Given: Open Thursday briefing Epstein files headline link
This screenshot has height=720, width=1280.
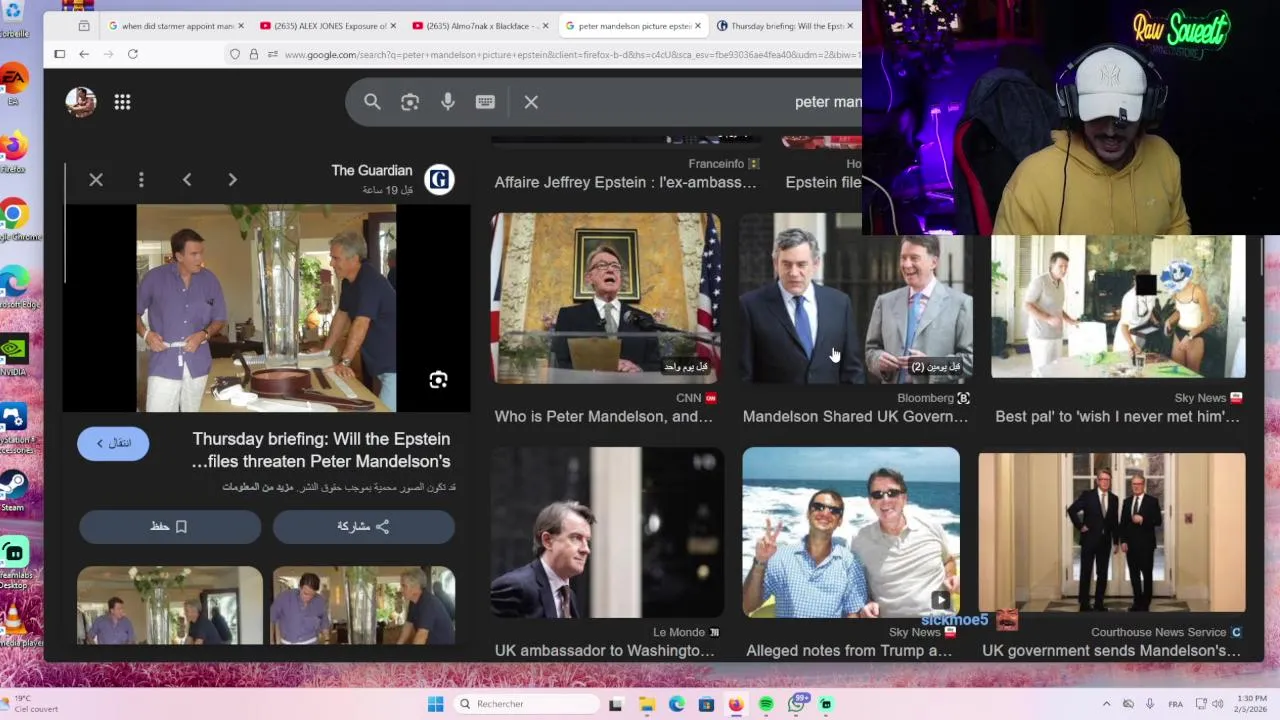Looking at the screenshot, I should click(321, 450).
